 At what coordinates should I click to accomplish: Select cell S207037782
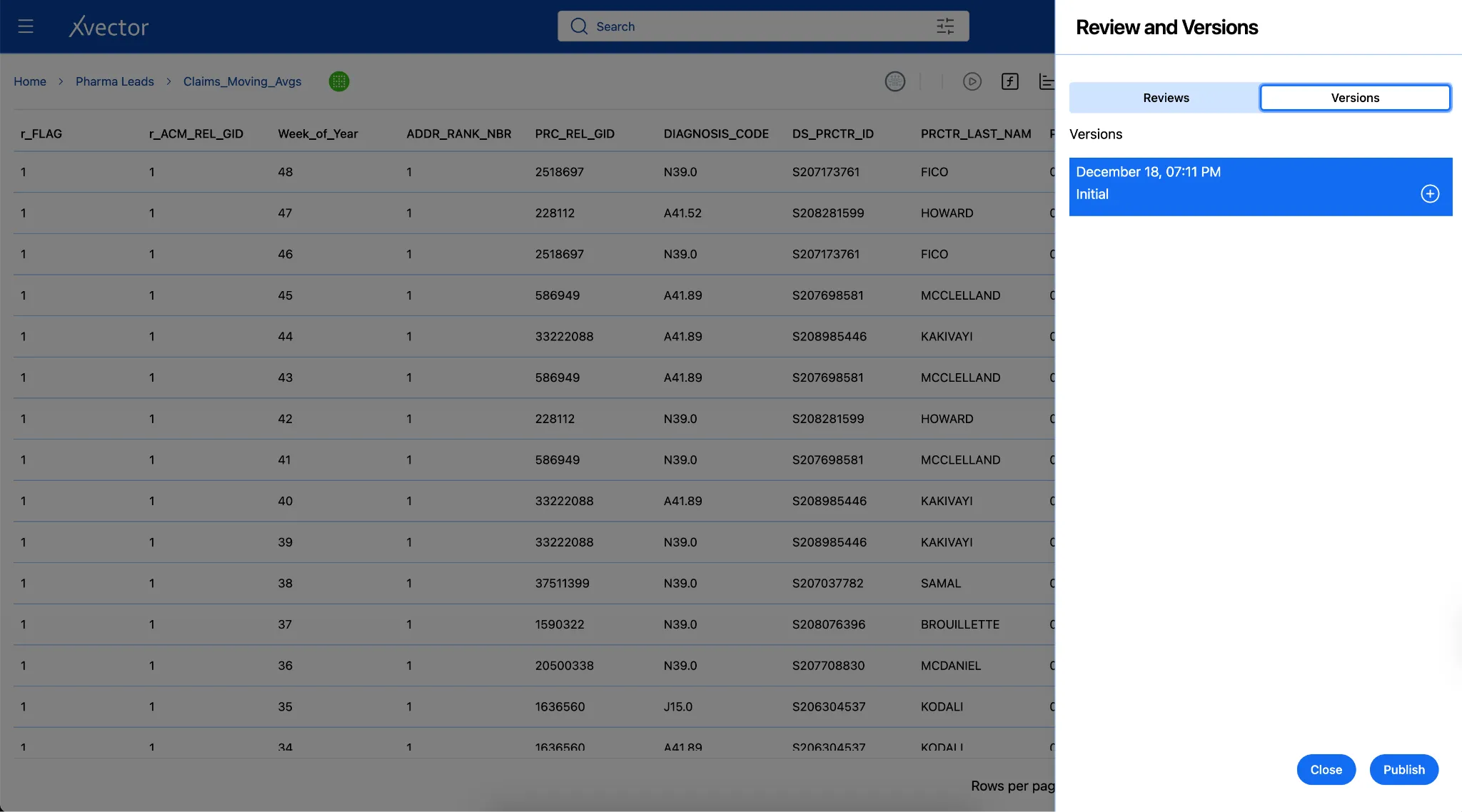tap(828, 583)
